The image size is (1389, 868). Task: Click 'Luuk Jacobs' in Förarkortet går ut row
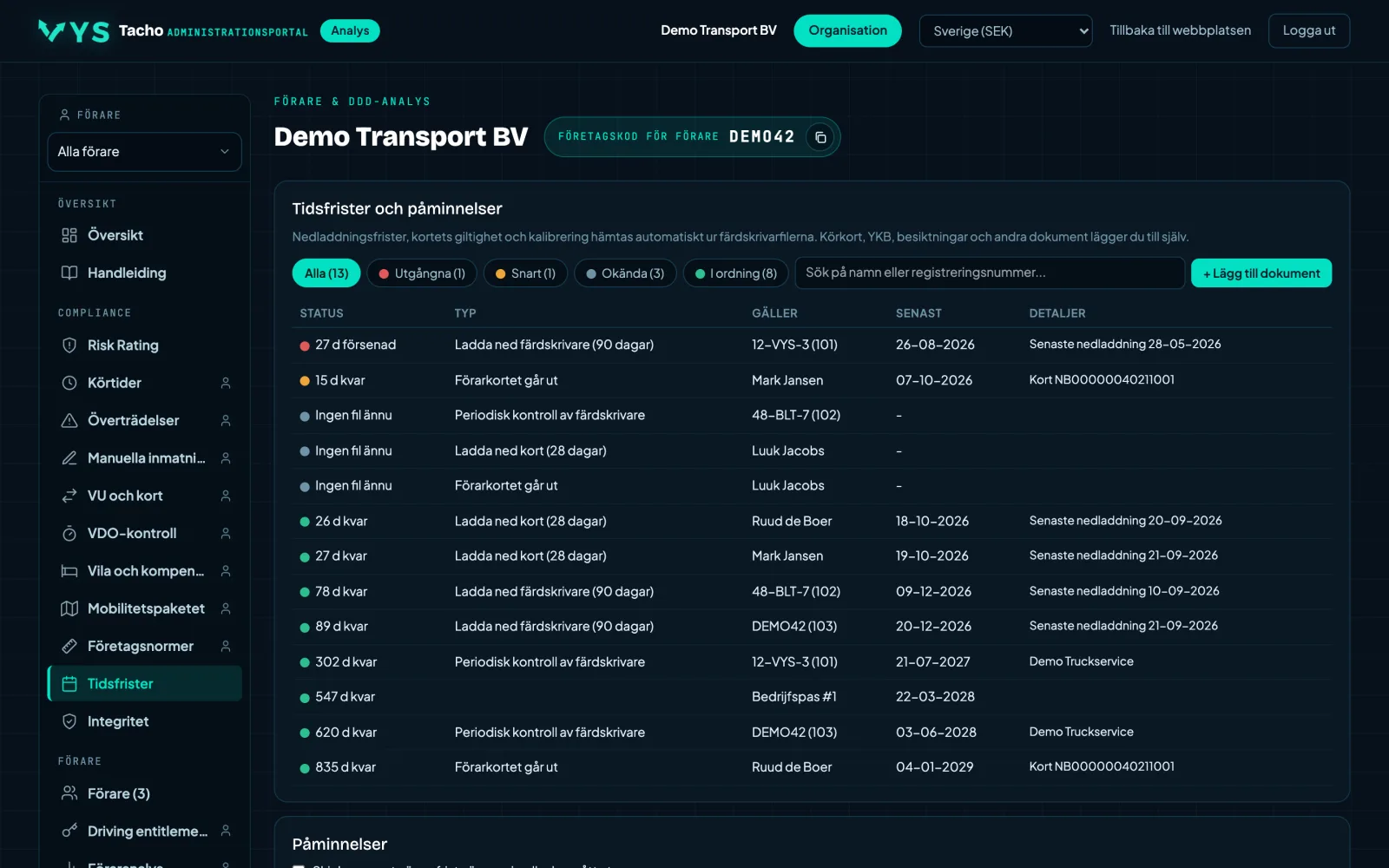[788, 486]
